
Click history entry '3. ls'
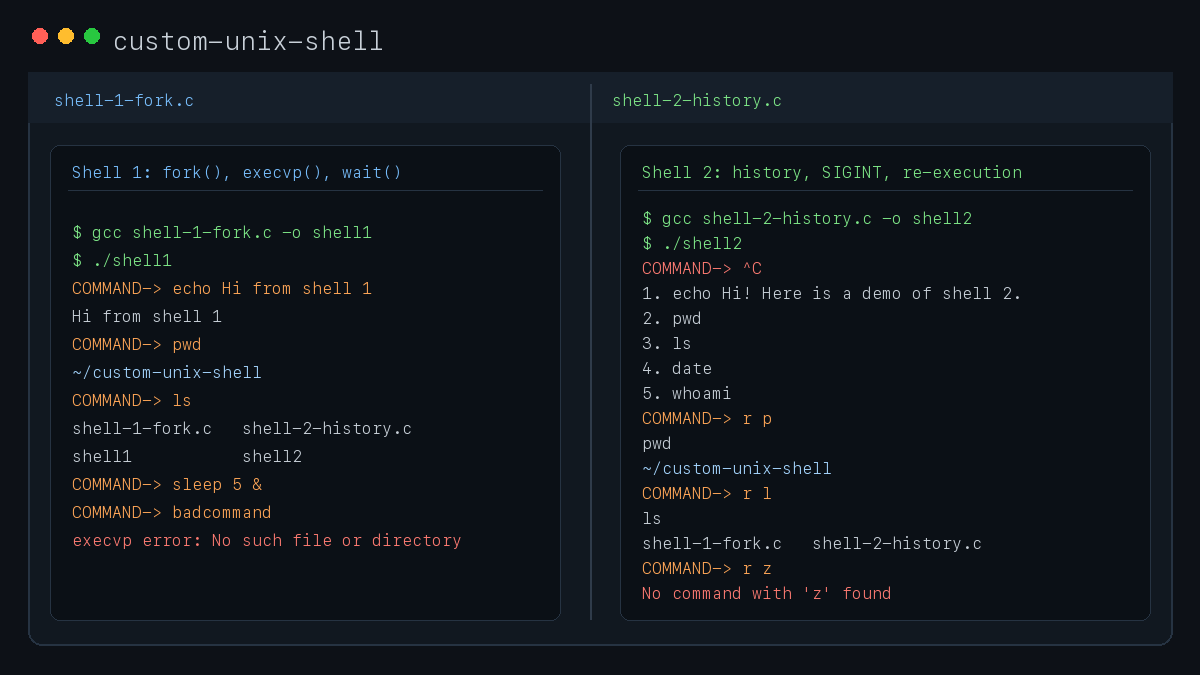[667, 343]
